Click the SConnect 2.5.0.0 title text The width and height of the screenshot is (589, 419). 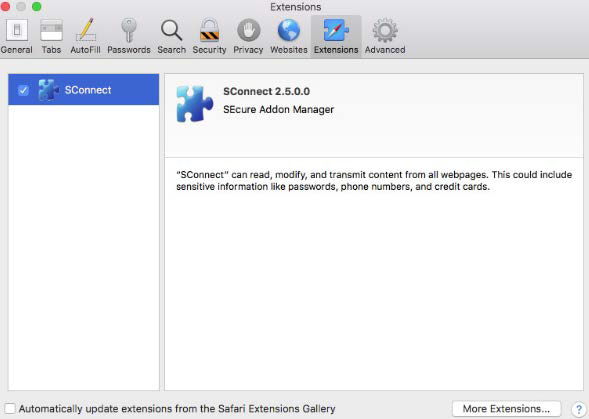click(266, 91)
